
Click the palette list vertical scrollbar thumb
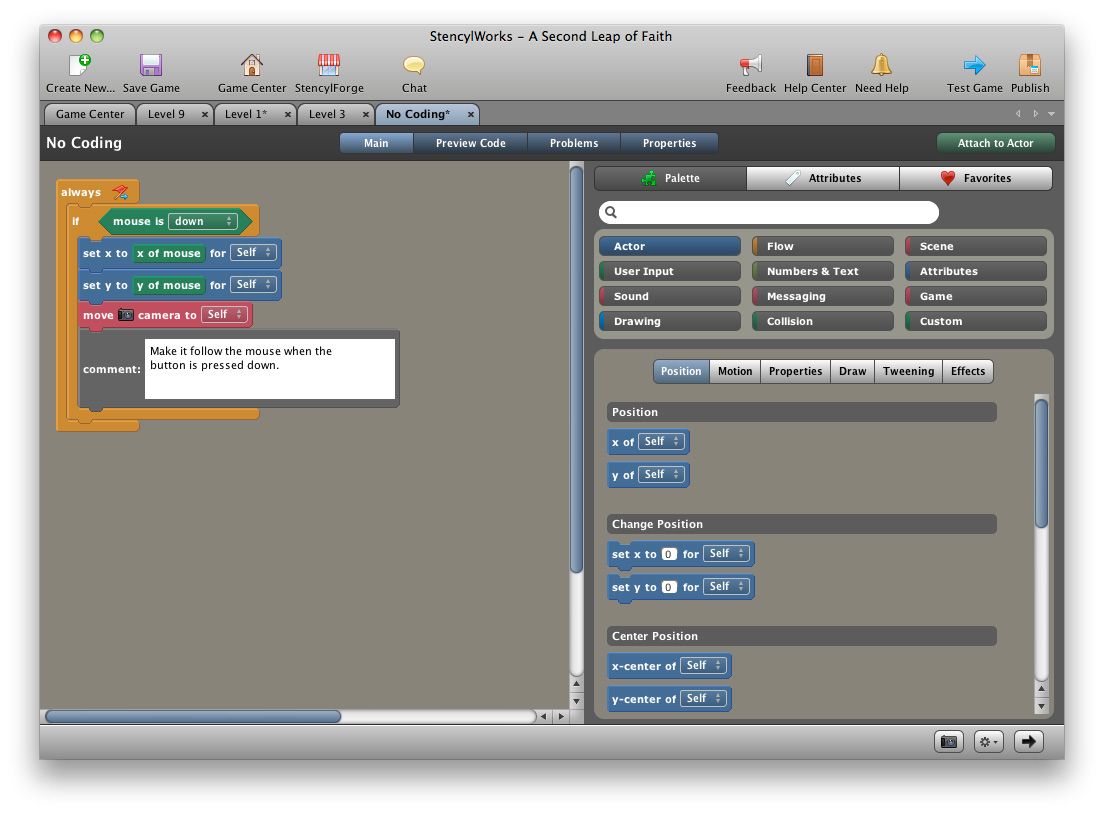coord(1041,462)
